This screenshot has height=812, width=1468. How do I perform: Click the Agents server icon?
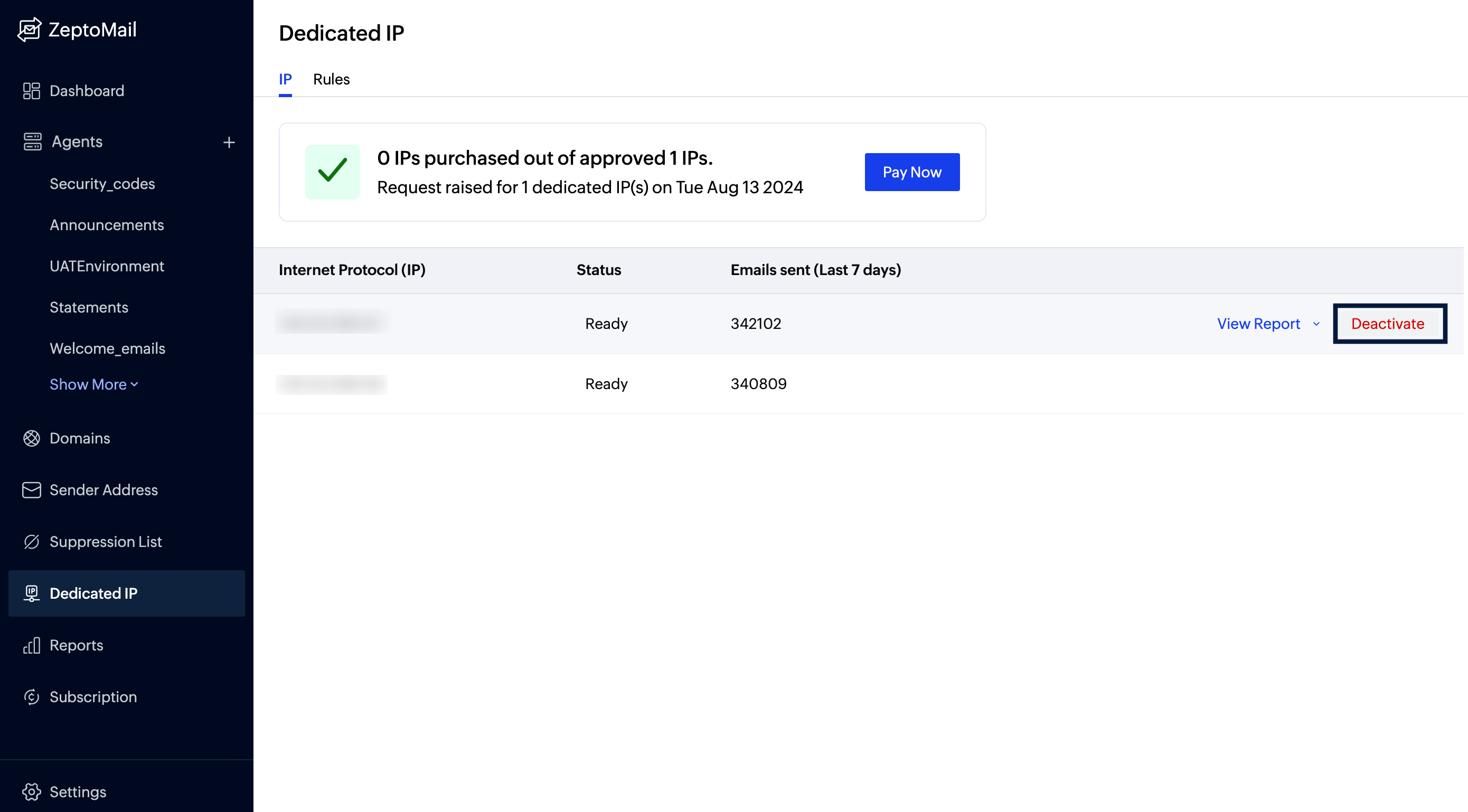pyautogui.click(x=33, y=142)
